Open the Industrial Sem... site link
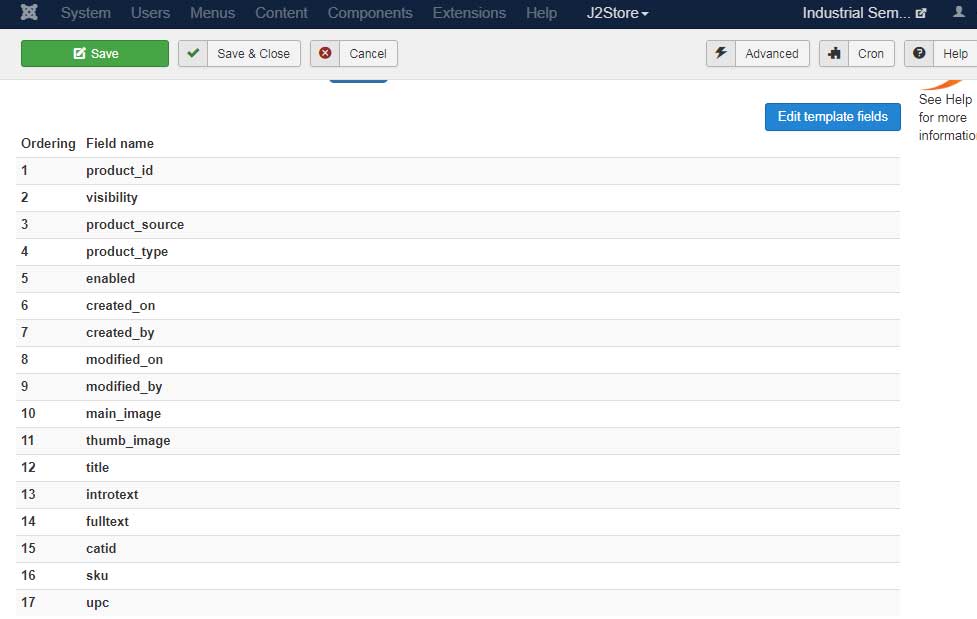 coord(864,13)
